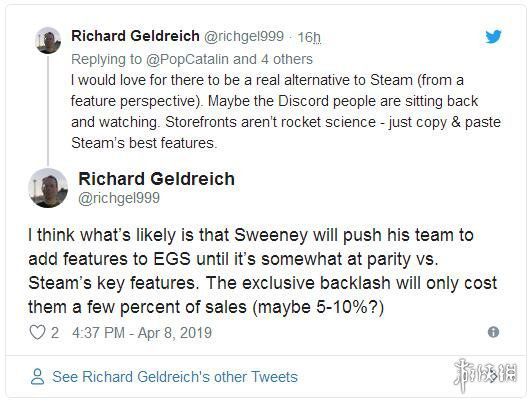Open the 4:37 PM - Apr 8, 2019 timestamp
The image size is (532, 403).
click(142, 332)
